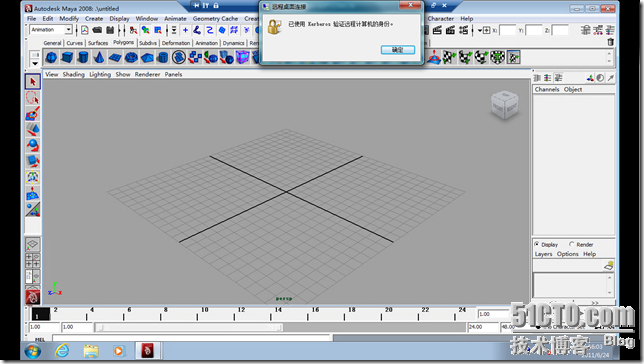Click the polygon cone shelf icon
Viewport: 644px width, 364px height.
(99, 58)
